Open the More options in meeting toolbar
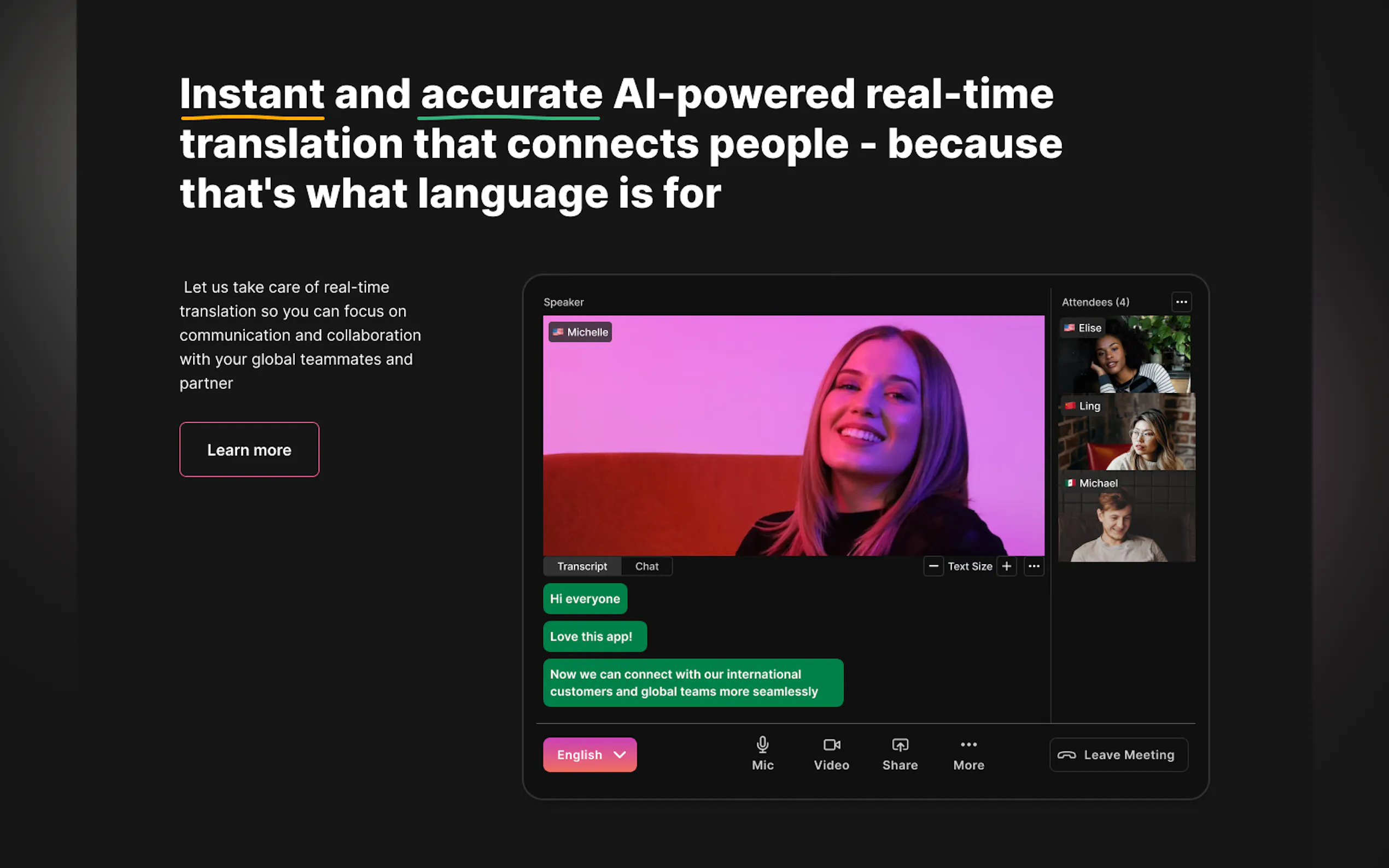This screenshot has height=868, width=1389. click(968, 754)
